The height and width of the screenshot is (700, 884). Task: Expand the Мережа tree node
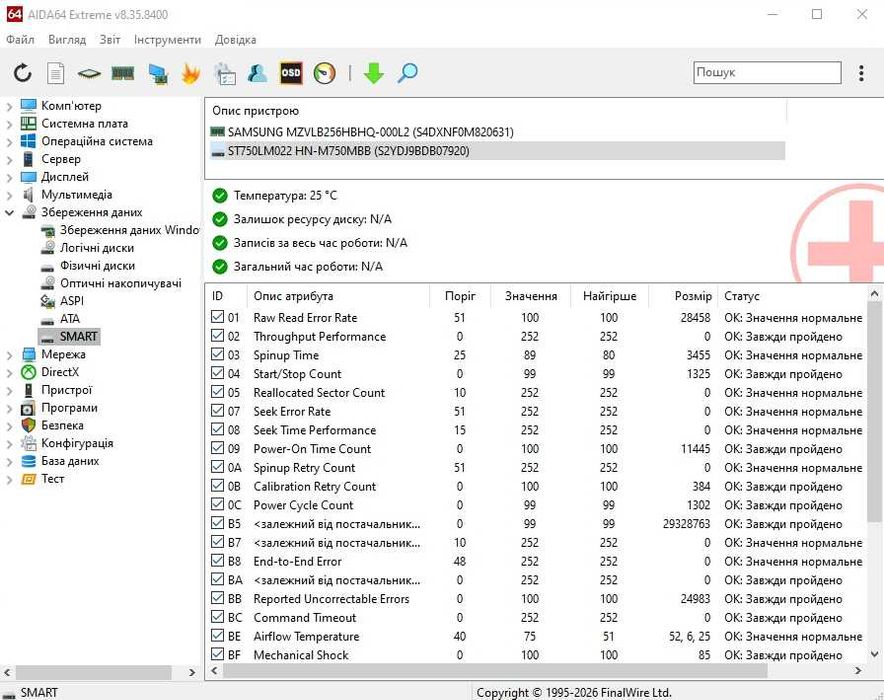(9, 355)
